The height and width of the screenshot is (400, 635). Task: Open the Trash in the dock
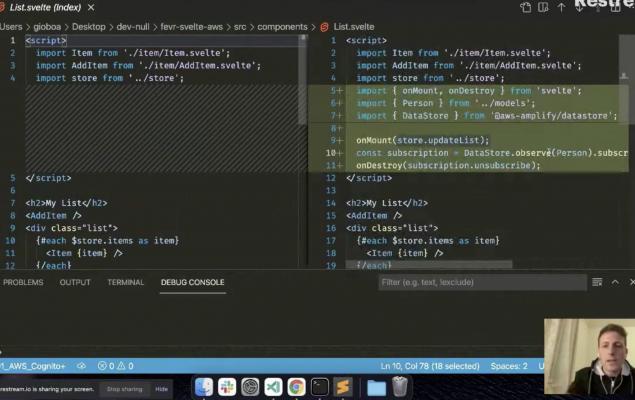(400, 386)
